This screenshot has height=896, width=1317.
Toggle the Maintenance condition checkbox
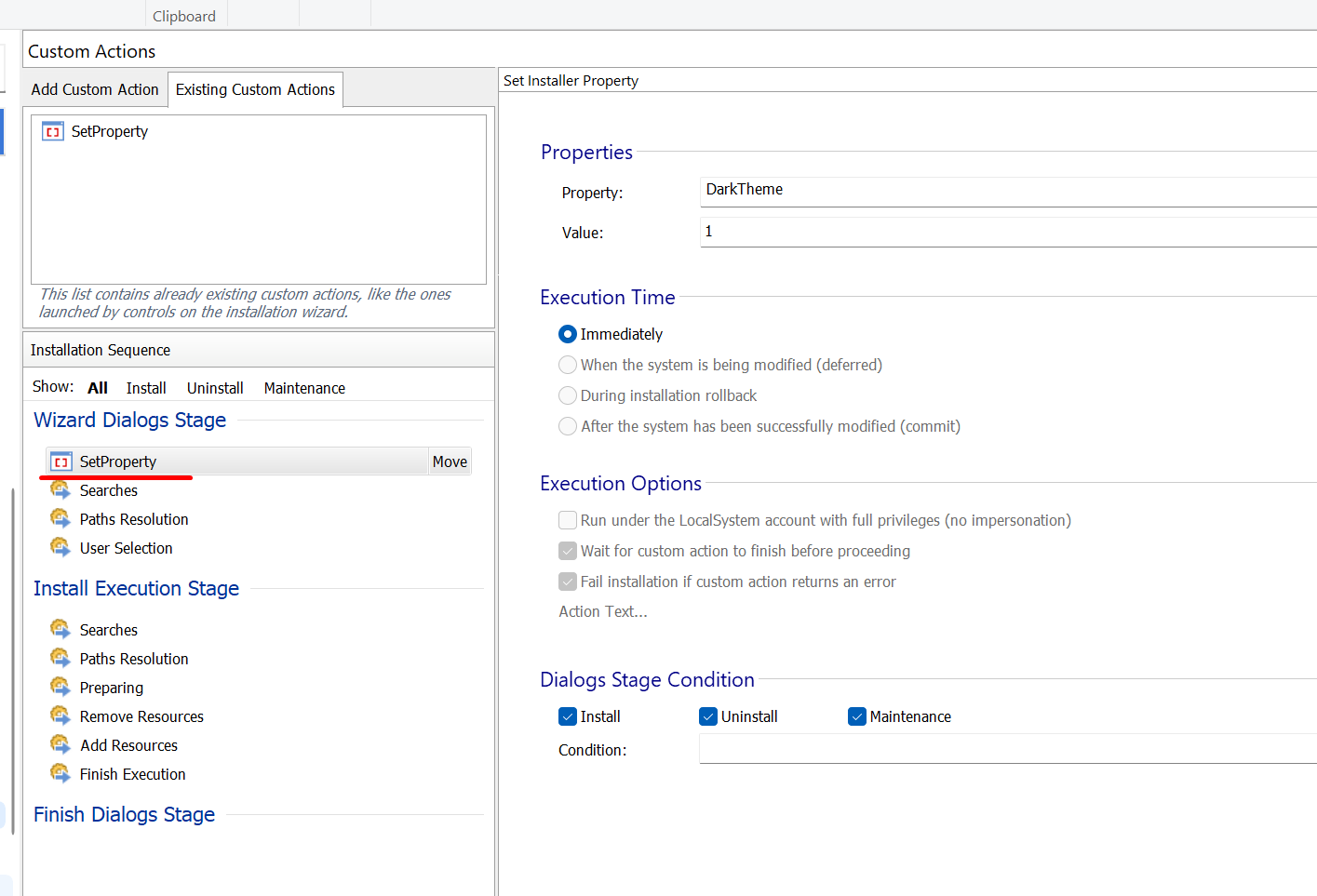tap(857, 716)
